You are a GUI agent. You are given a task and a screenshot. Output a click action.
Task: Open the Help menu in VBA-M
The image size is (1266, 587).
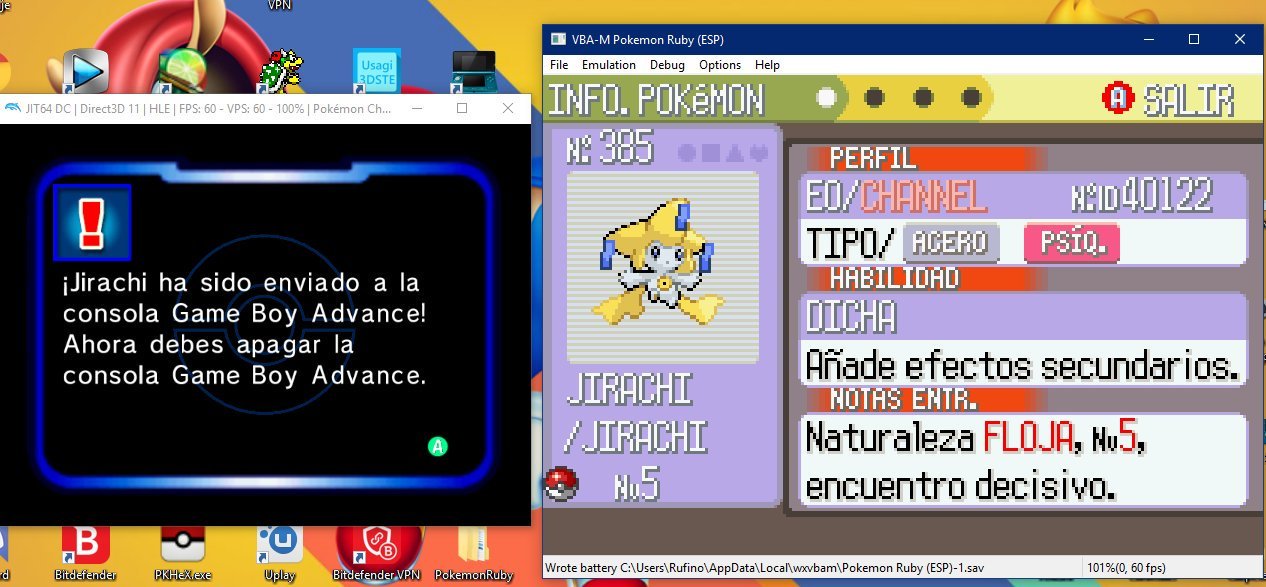click(x=767, y=65)
